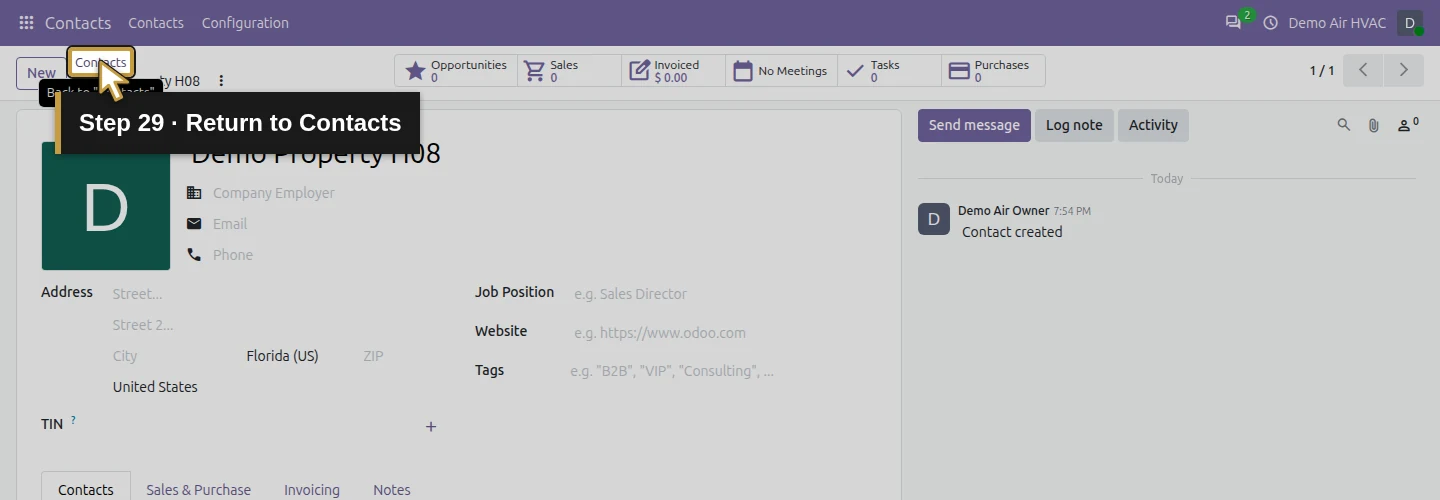Open the Opportunities stat button
The width and height of the screenshot is (1440, 500).
coord(456,71)
